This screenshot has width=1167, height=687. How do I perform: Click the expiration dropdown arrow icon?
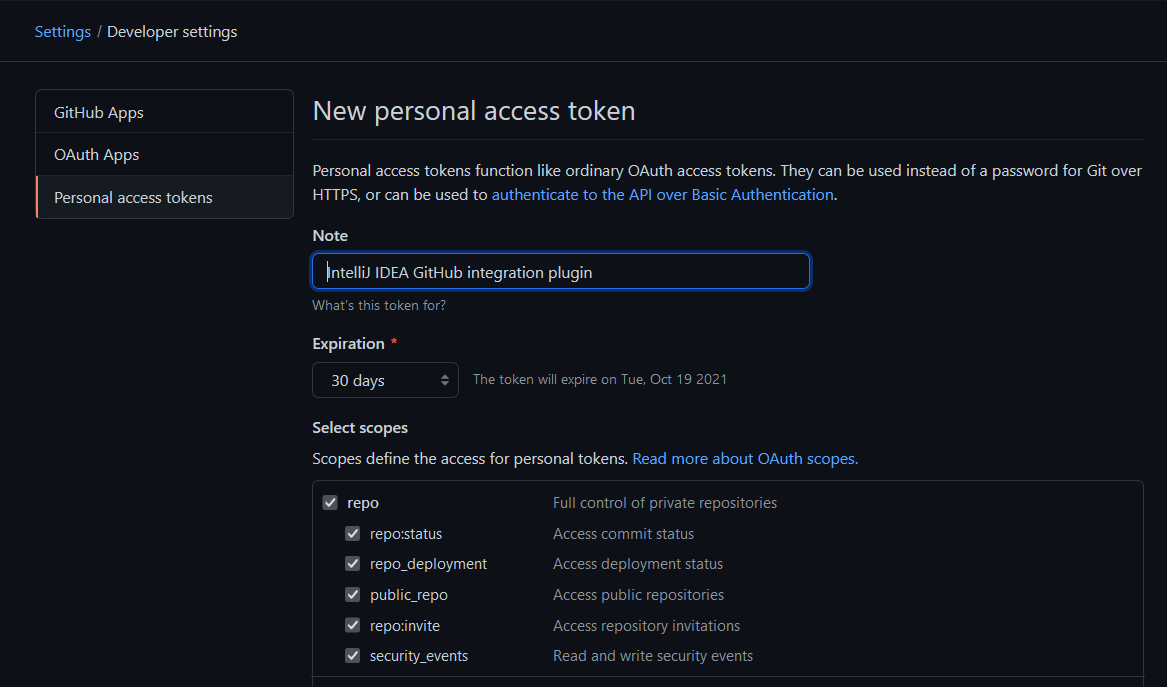444,380
